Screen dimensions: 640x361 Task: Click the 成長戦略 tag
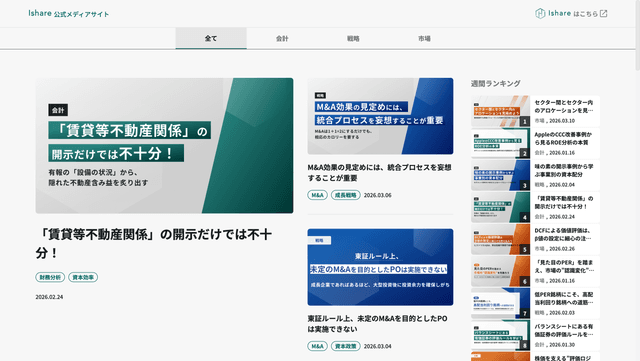coord(345,195)
